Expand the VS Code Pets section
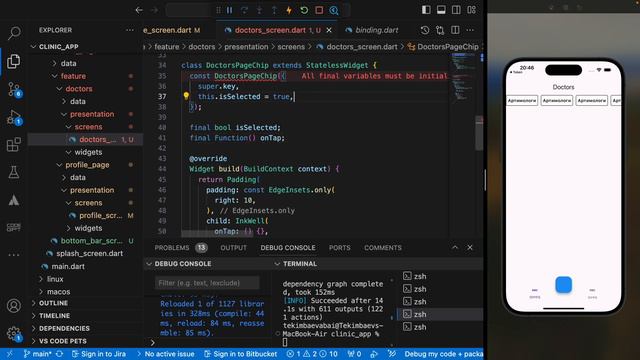This screenshot has width=640, height=360. click(x=62, y=341)
